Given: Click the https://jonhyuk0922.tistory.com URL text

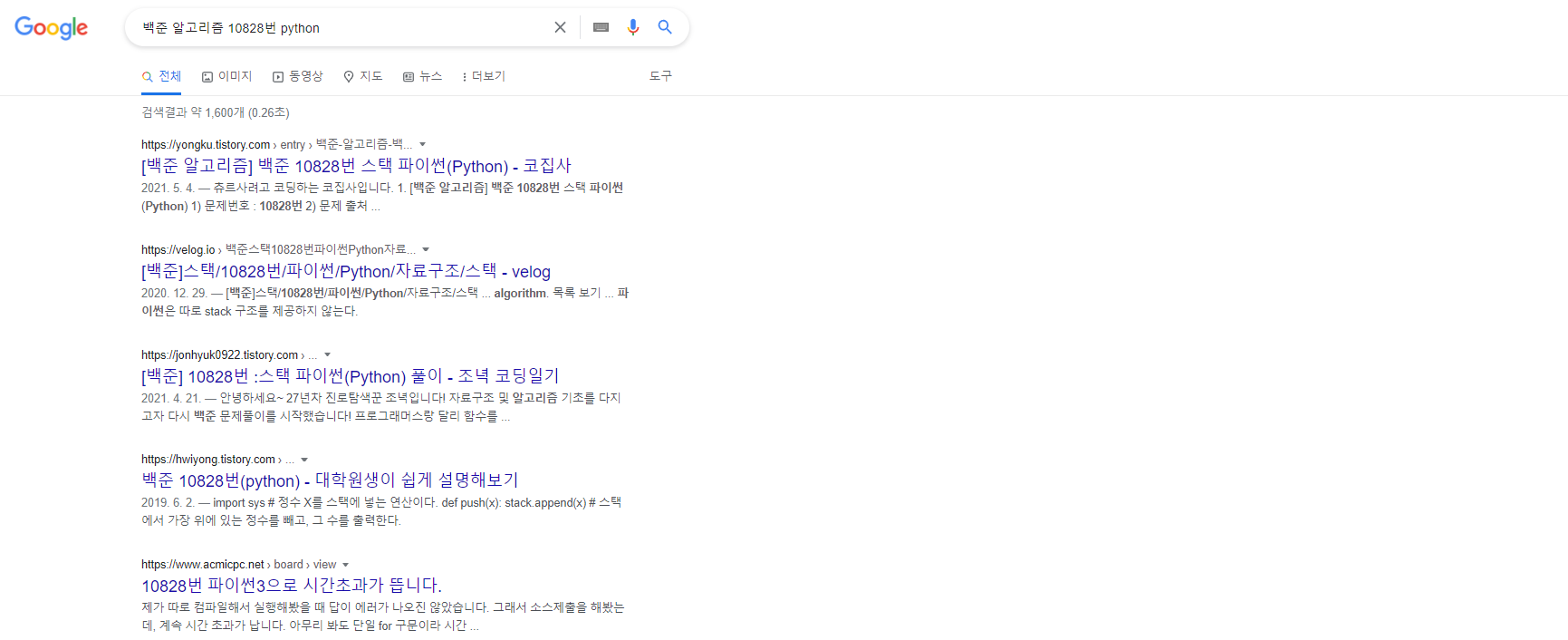Looking at the screenshot, I should click(219, 355).
